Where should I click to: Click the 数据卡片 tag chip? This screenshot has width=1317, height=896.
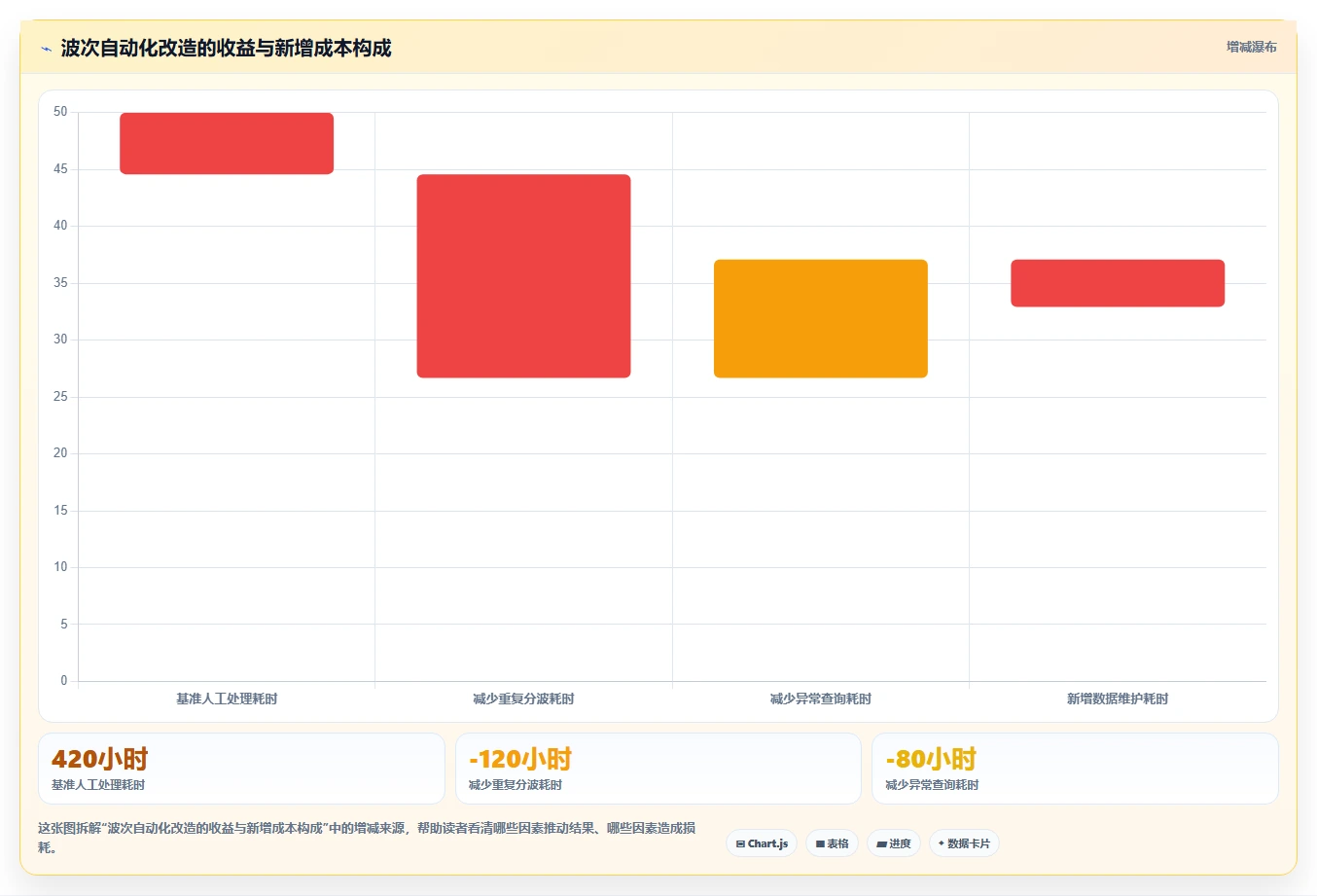964,843
